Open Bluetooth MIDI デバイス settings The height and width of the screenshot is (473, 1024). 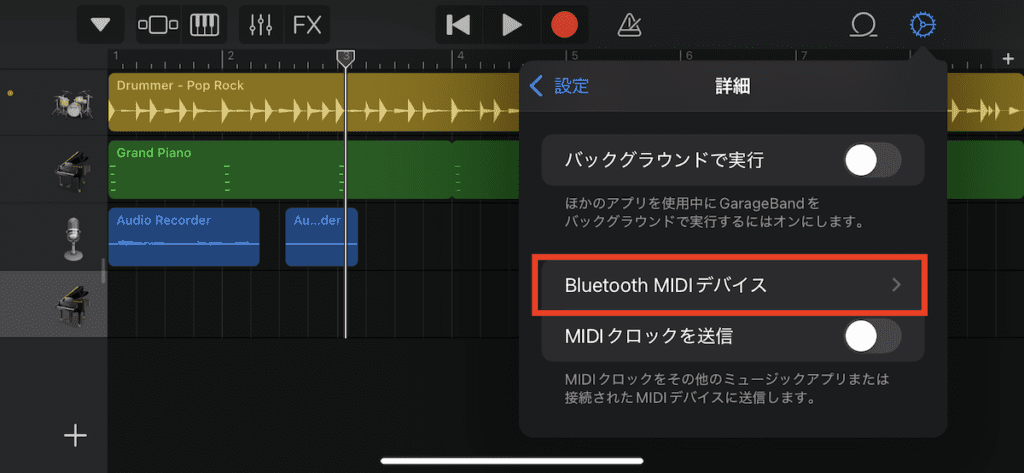click(732, 285)
